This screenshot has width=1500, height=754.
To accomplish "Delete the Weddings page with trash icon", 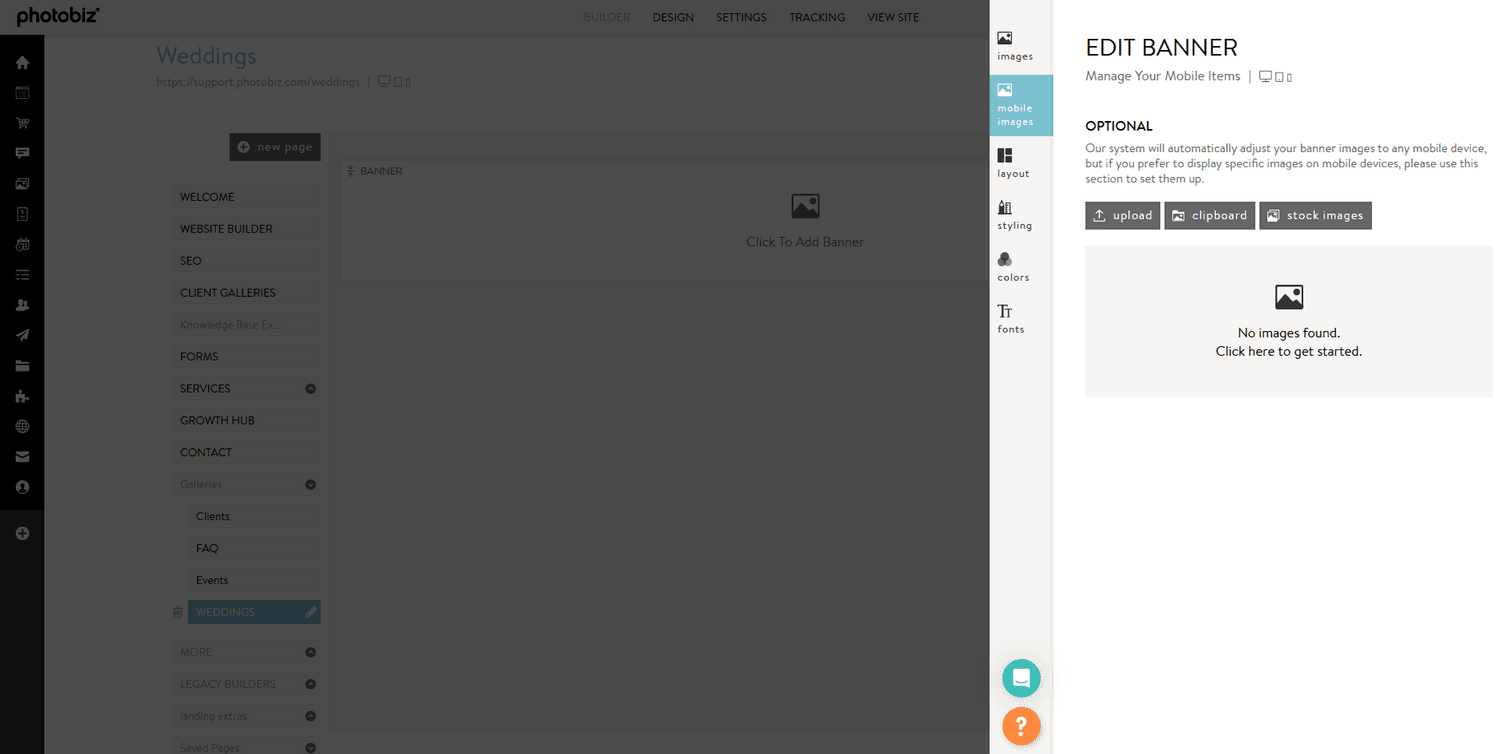I will 178,612.
